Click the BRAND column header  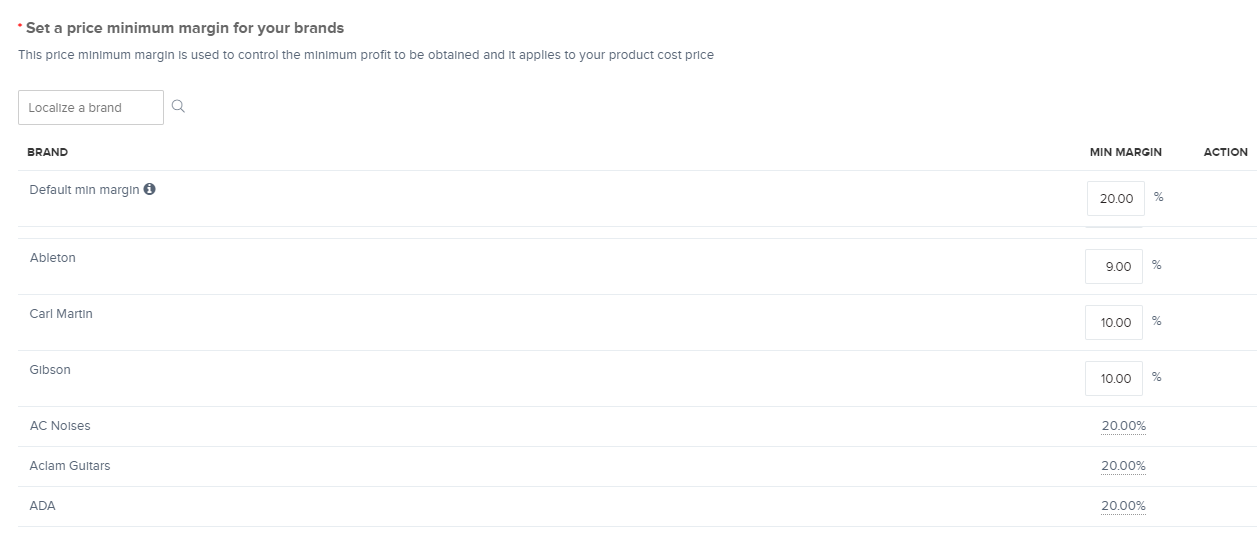click(x=47, y=152)
